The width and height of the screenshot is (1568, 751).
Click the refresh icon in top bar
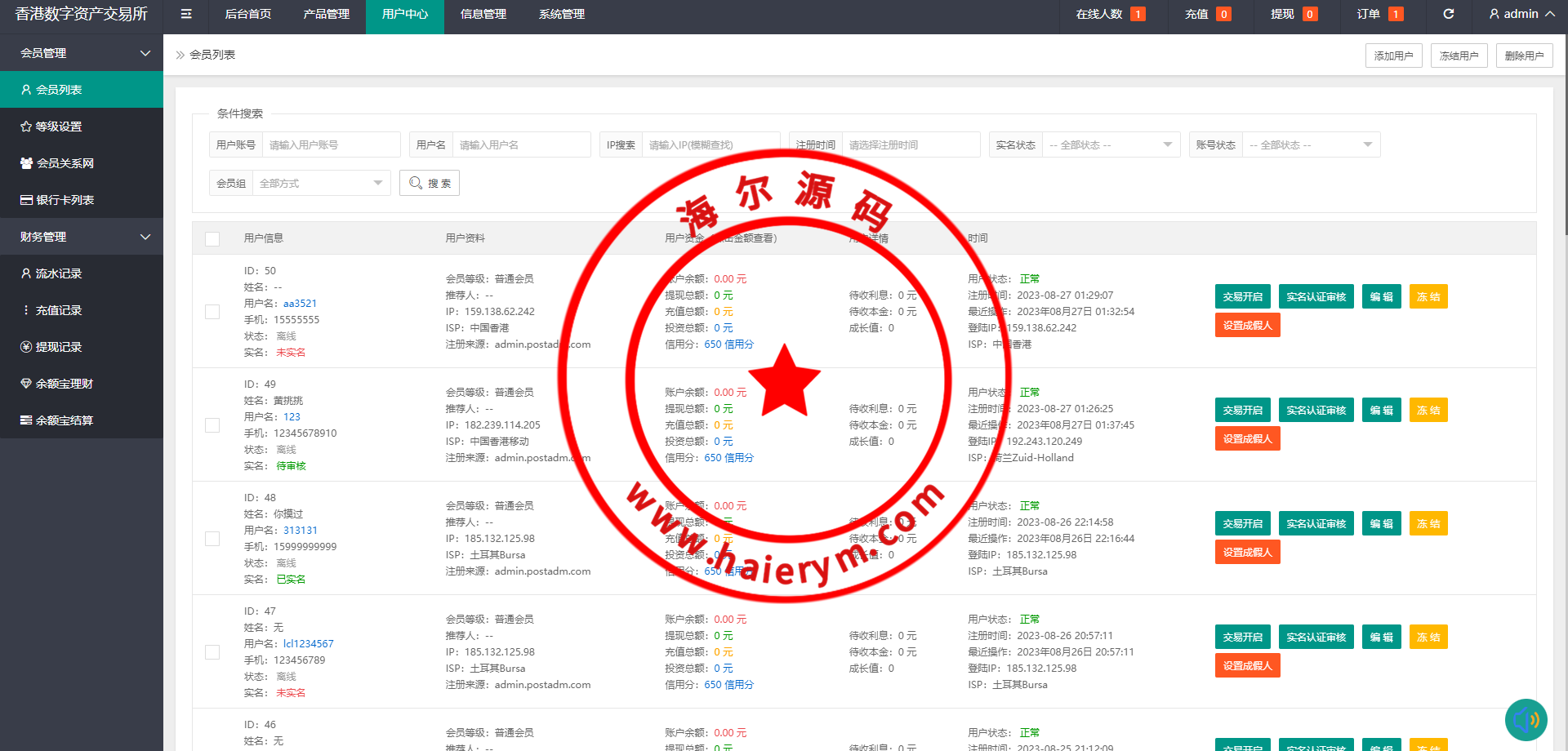point(1448,14)
